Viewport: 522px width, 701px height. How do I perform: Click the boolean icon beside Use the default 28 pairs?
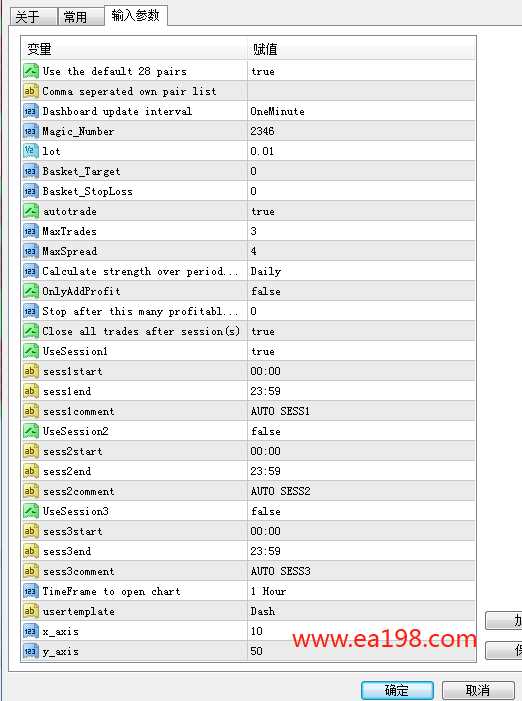31,71
